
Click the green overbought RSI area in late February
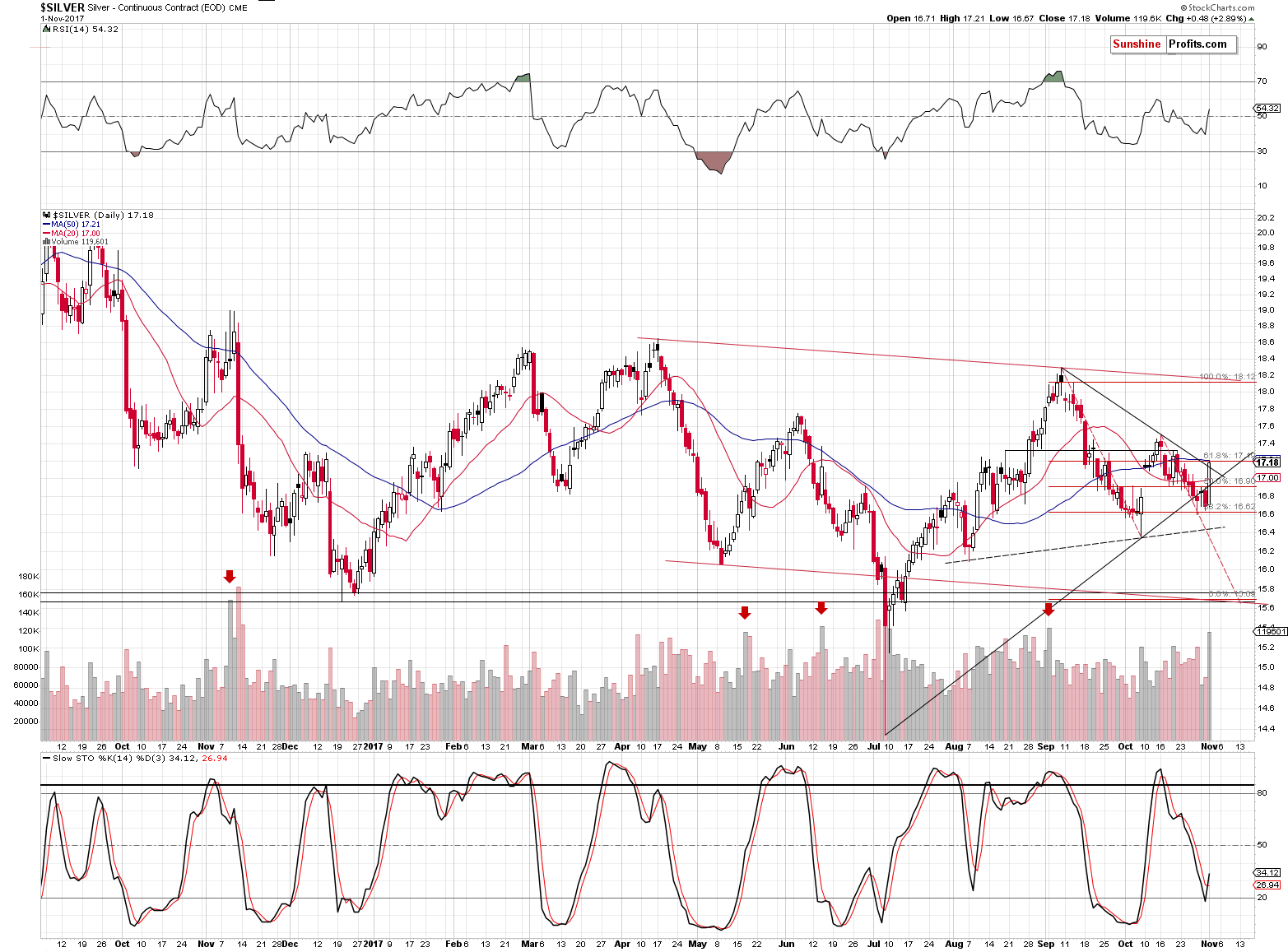[523, 78]
